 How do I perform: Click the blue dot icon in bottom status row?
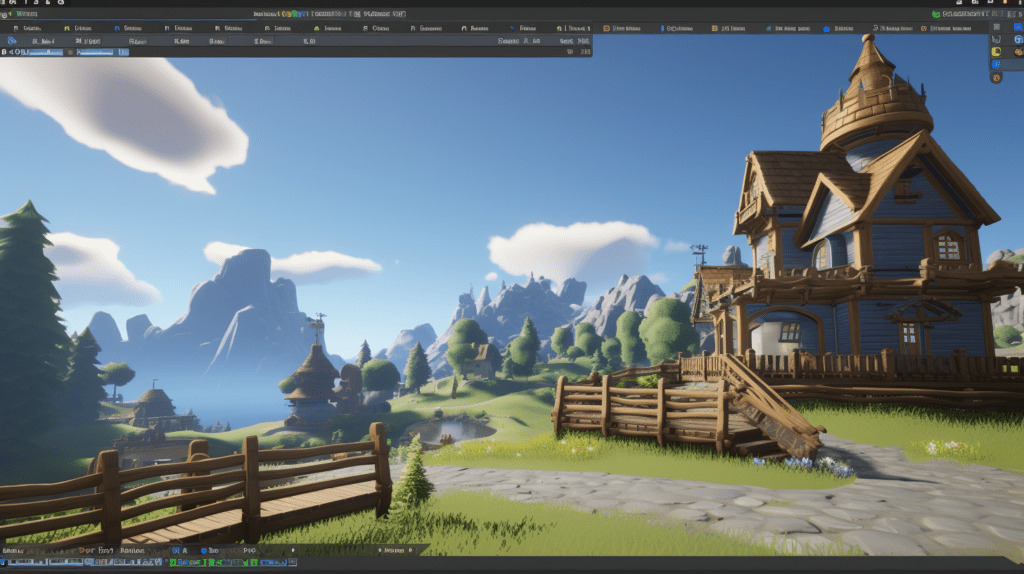click(204, 550)
